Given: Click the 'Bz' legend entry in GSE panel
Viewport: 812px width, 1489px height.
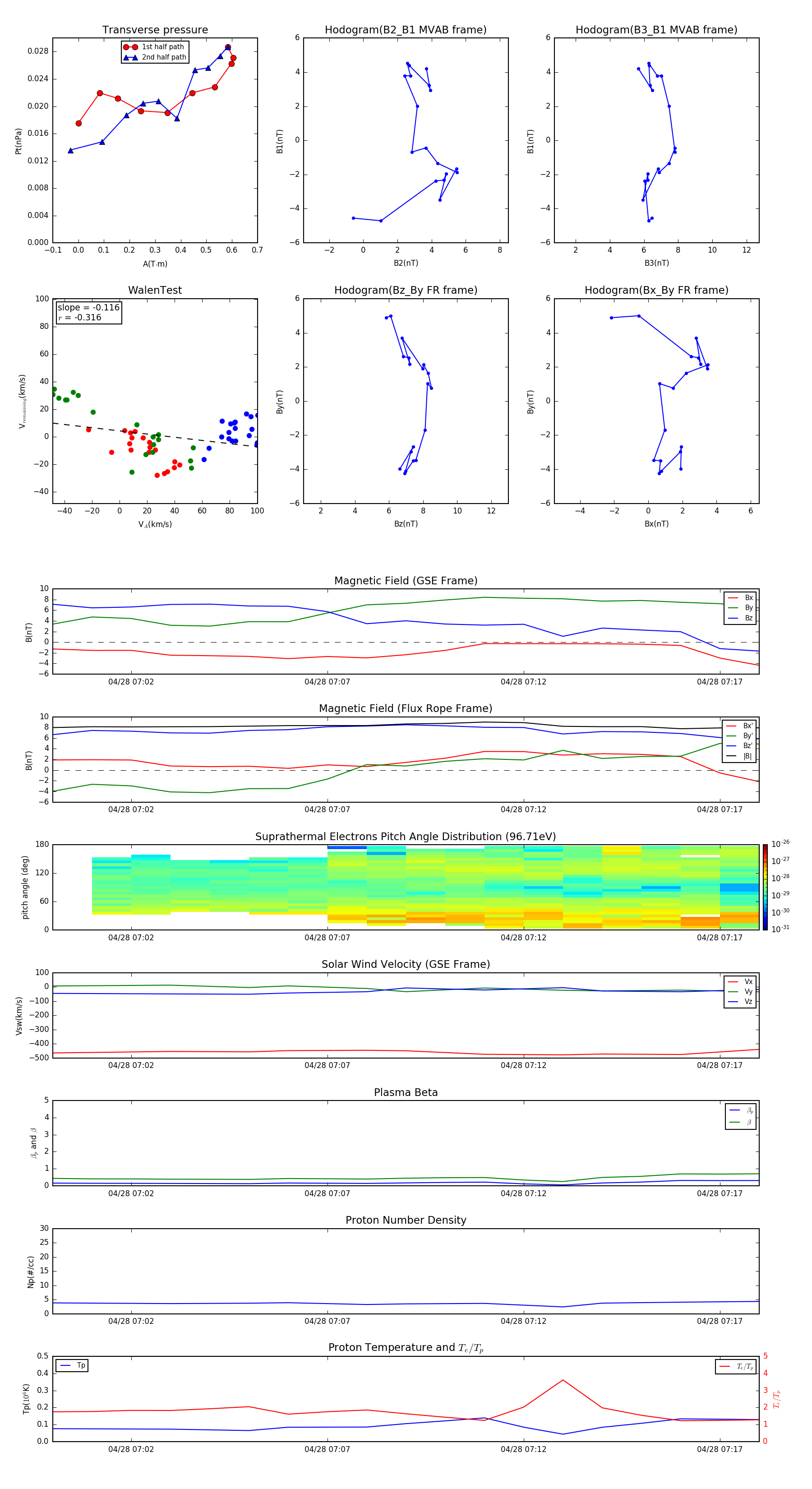Looking at the screenshot, I should click(741, 618).
